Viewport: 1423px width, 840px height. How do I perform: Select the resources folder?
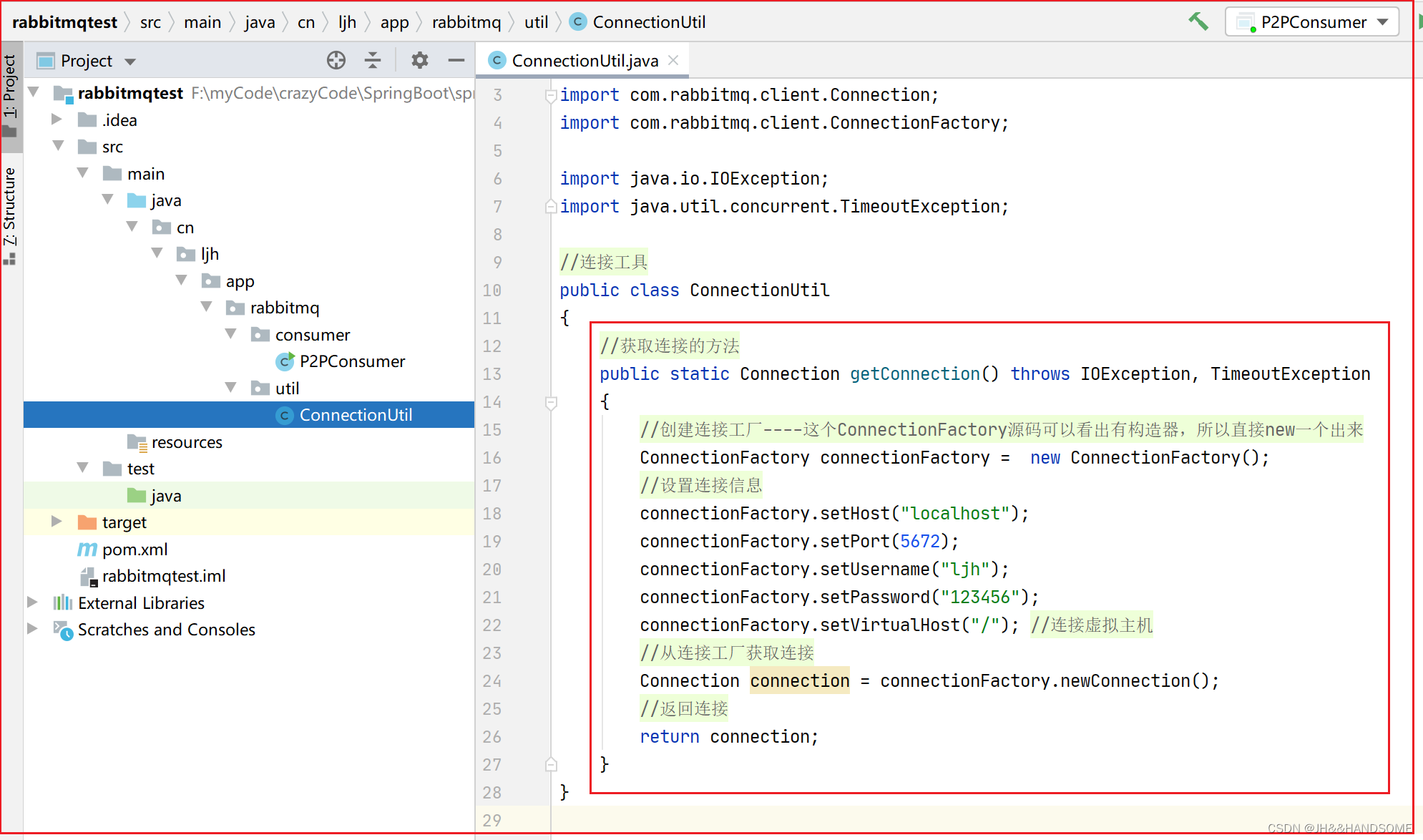[x=187, y=442]
